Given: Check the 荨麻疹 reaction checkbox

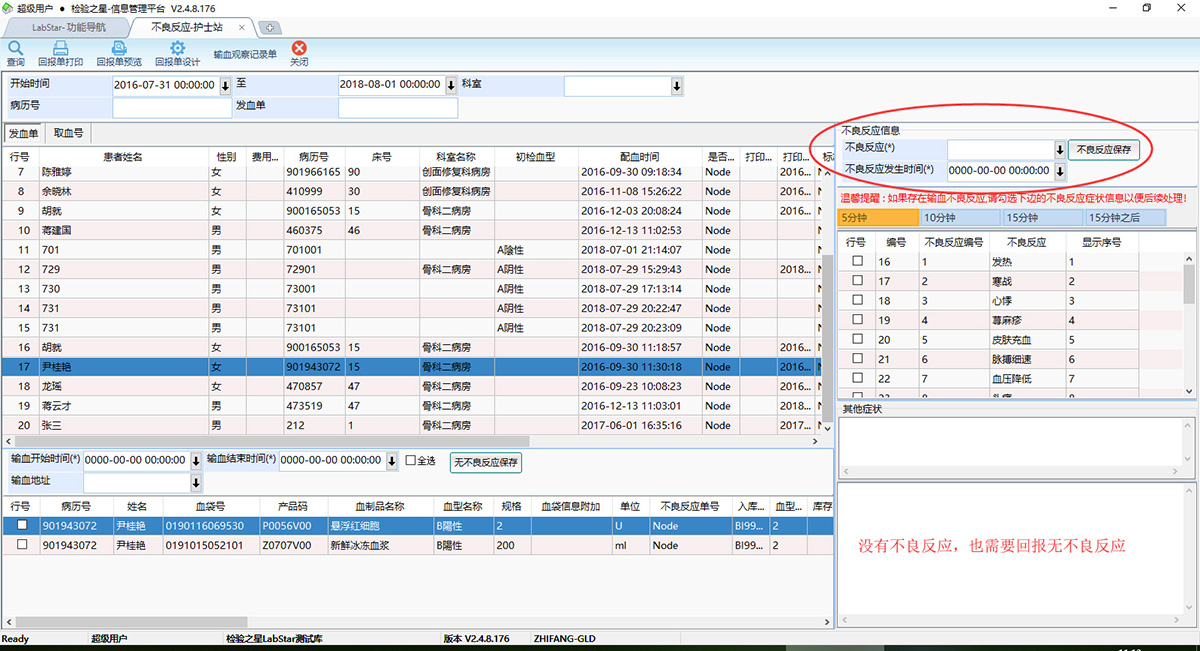Looking at the screenshot, I should (x=856, y=320).
